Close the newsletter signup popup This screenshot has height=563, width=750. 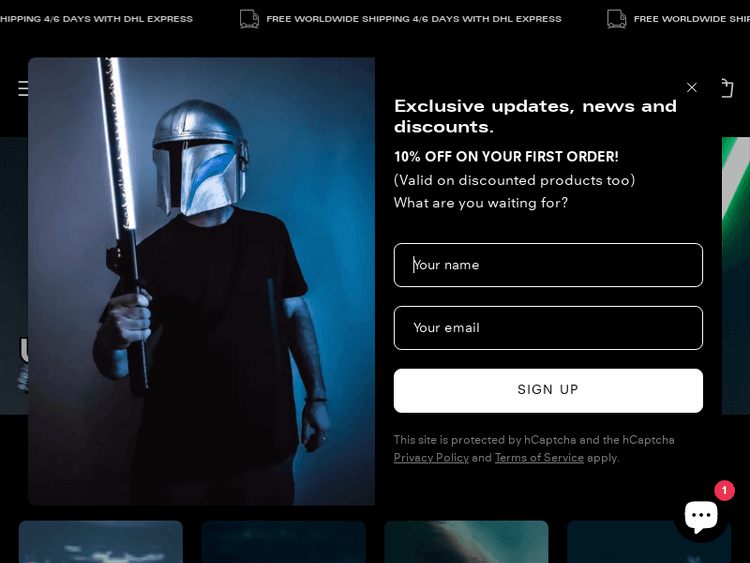click(691, 88)
